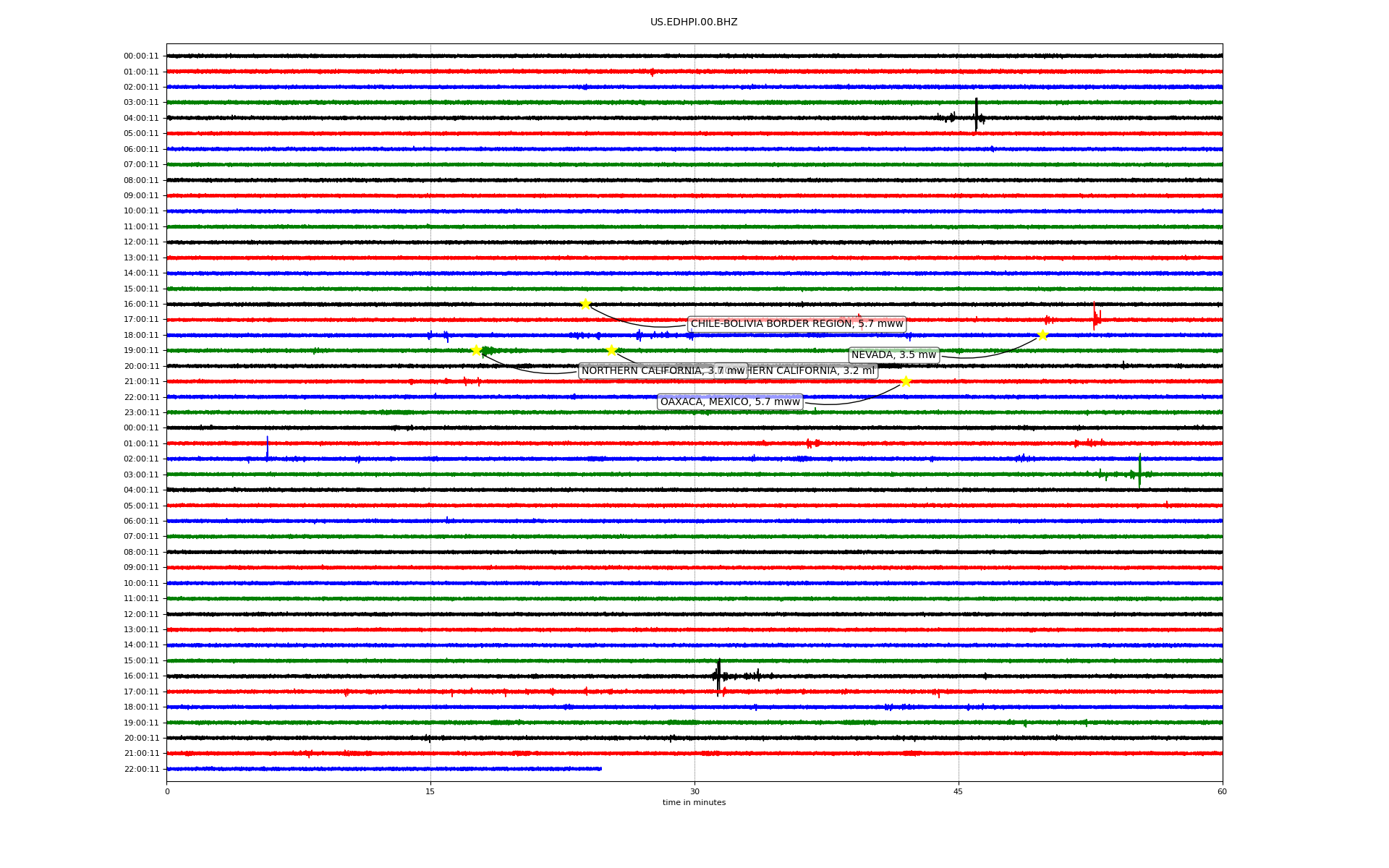Select the CHILE-BOLIVIA BORDER REGION, 5.7 mww label

point(797,324)
